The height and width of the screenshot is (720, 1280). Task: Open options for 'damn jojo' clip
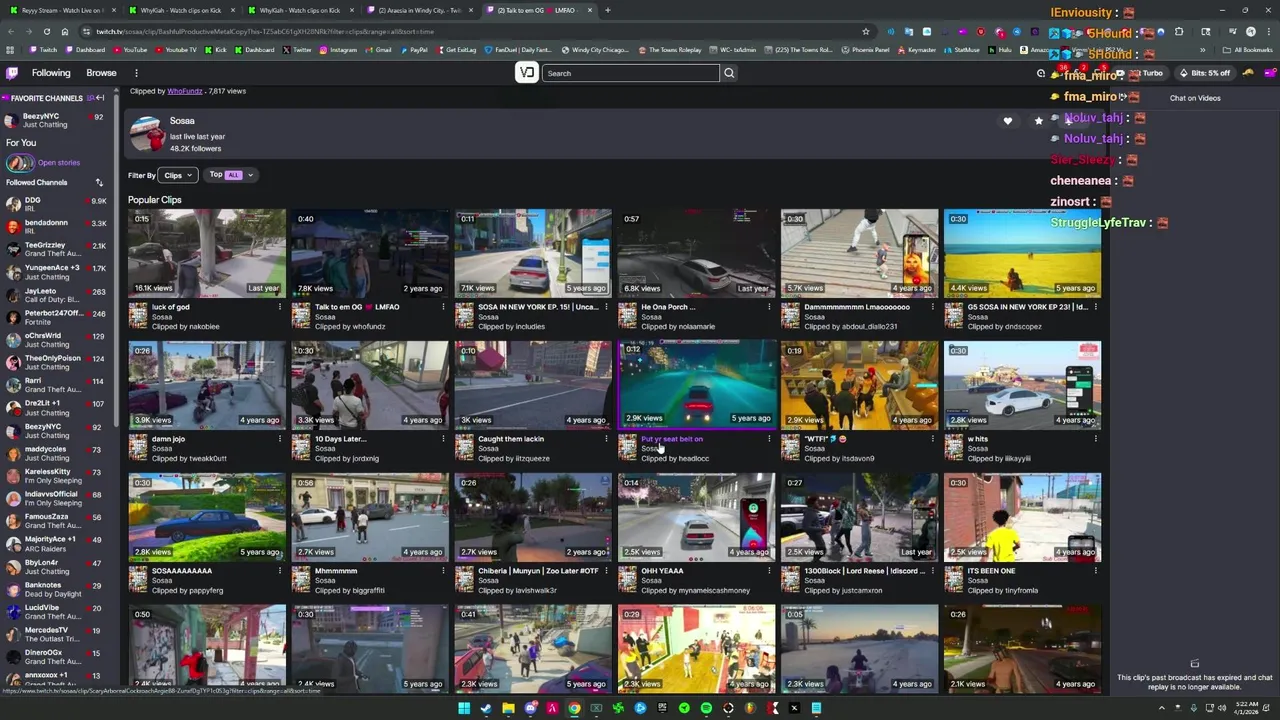280,439
